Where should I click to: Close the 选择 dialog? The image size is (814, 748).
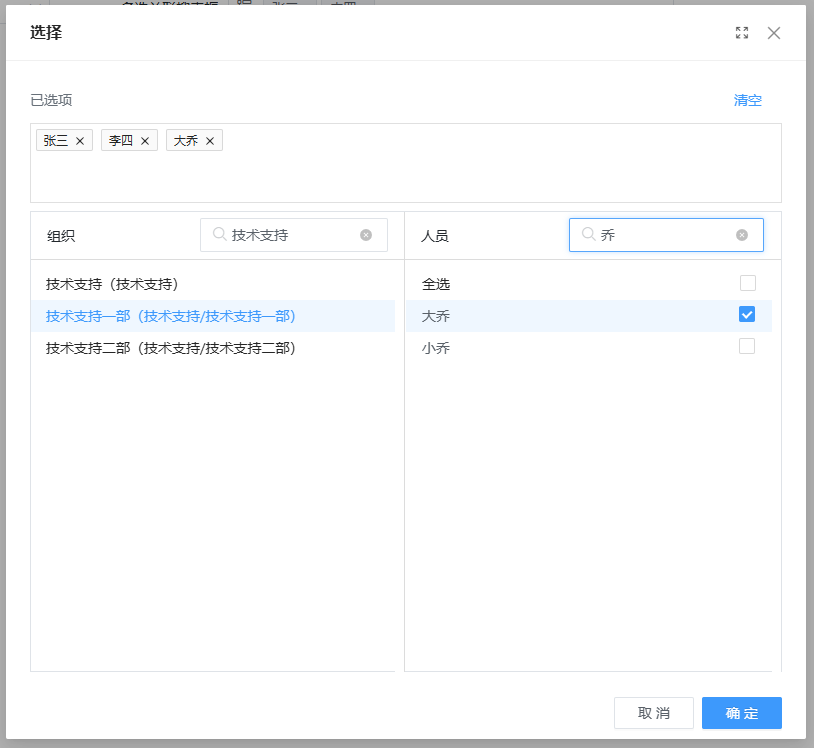coord(774,33)
